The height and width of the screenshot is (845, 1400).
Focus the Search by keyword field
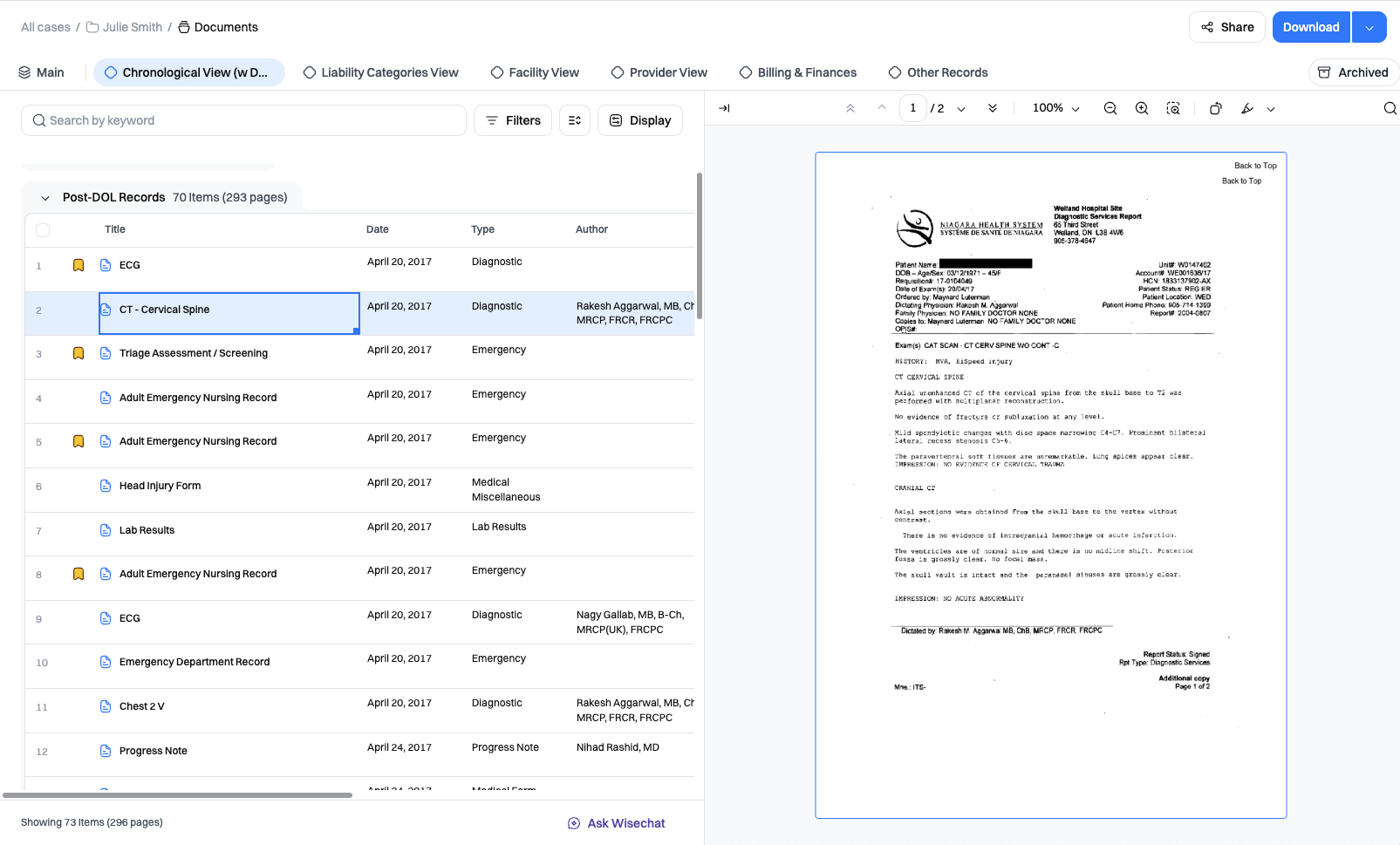click(243, 120)
